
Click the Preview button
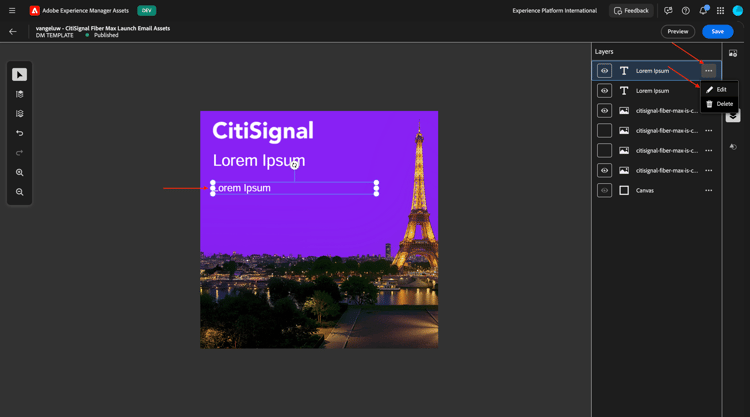[x=678, y=32]
